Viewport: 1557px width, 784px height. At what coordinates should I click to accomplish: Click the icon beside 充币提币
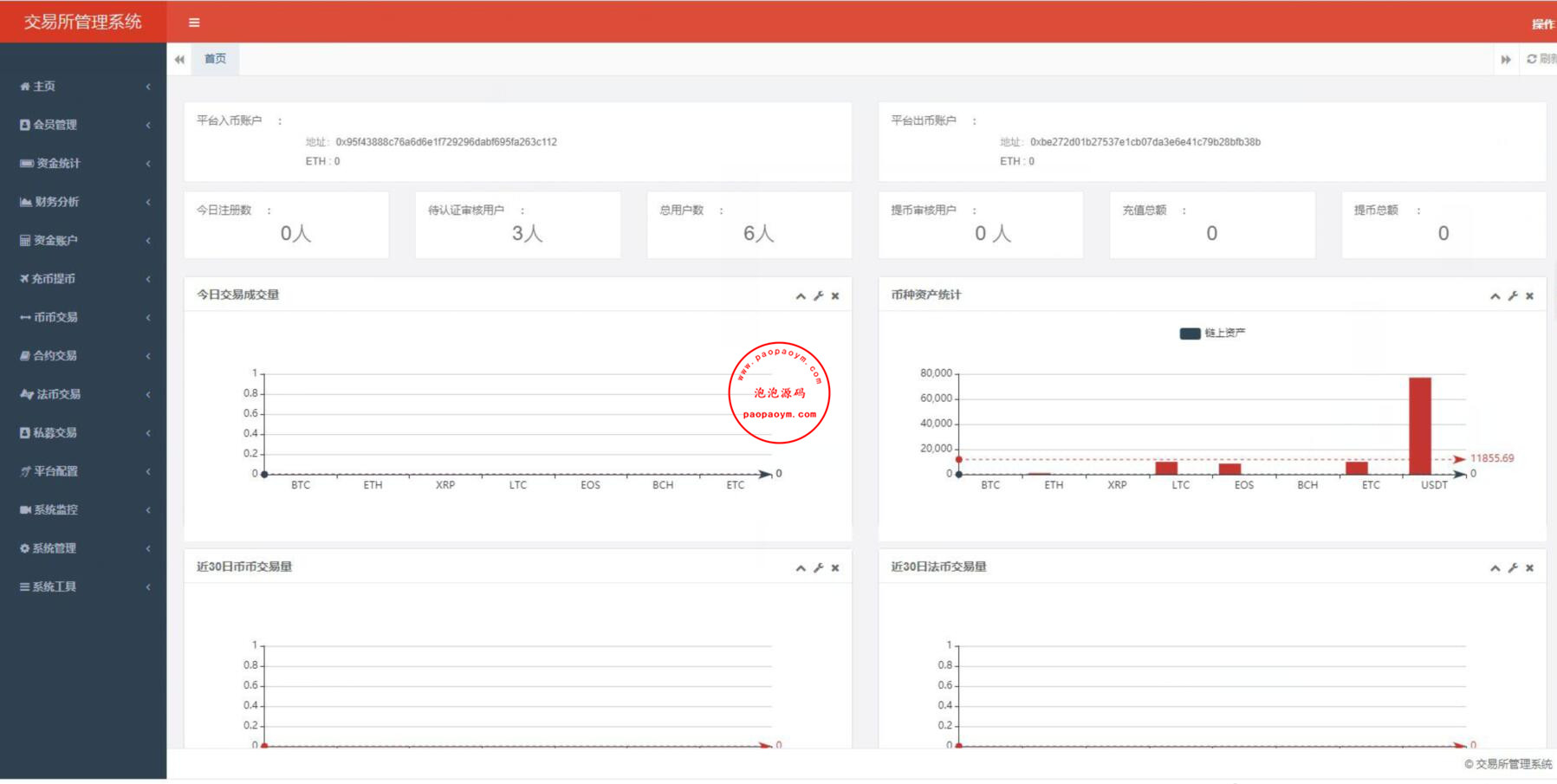pyautogui.click(x=24, y=279)
